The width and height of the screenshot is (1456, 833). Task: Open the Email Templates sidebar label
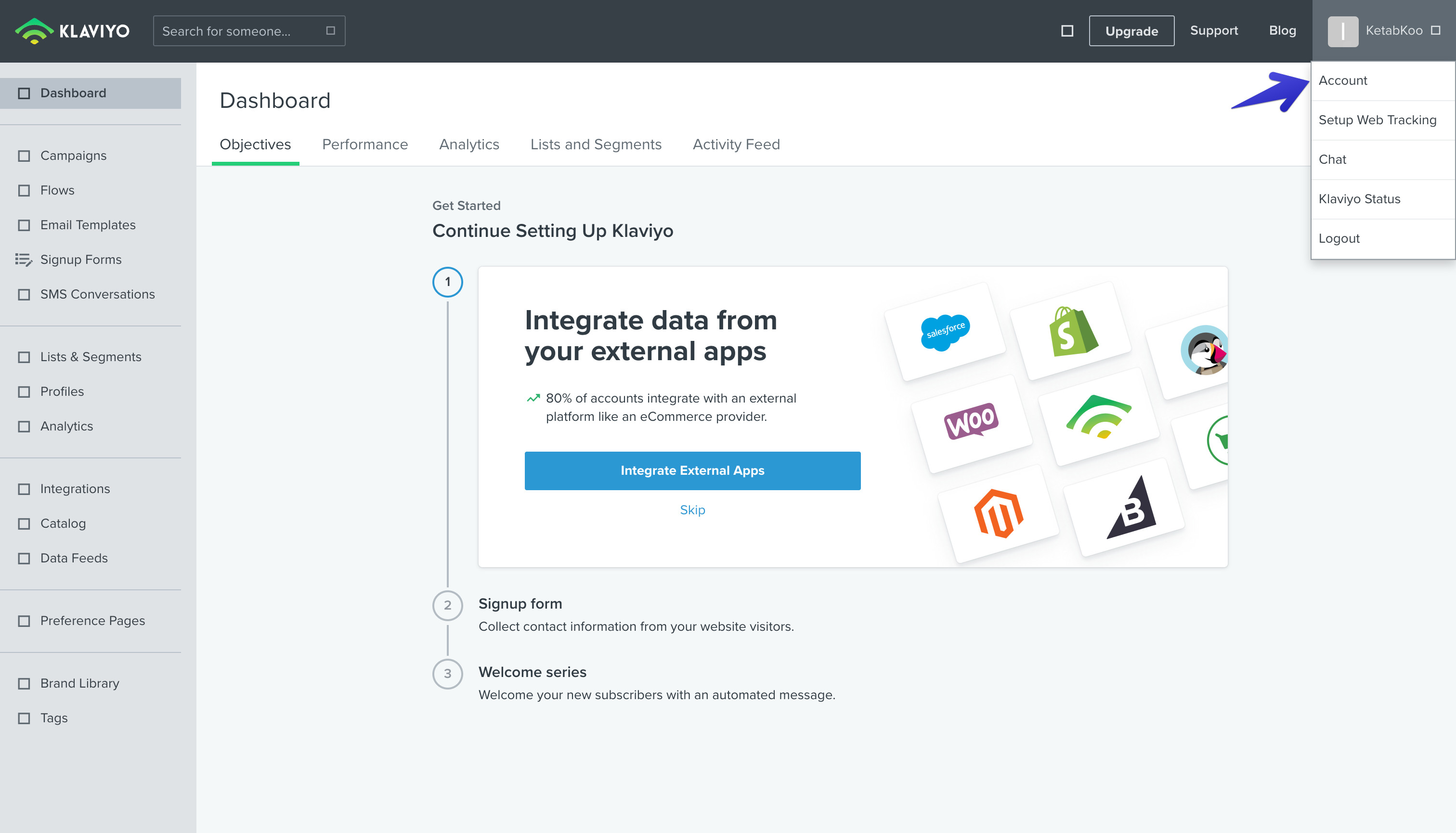tap(88, 225)
